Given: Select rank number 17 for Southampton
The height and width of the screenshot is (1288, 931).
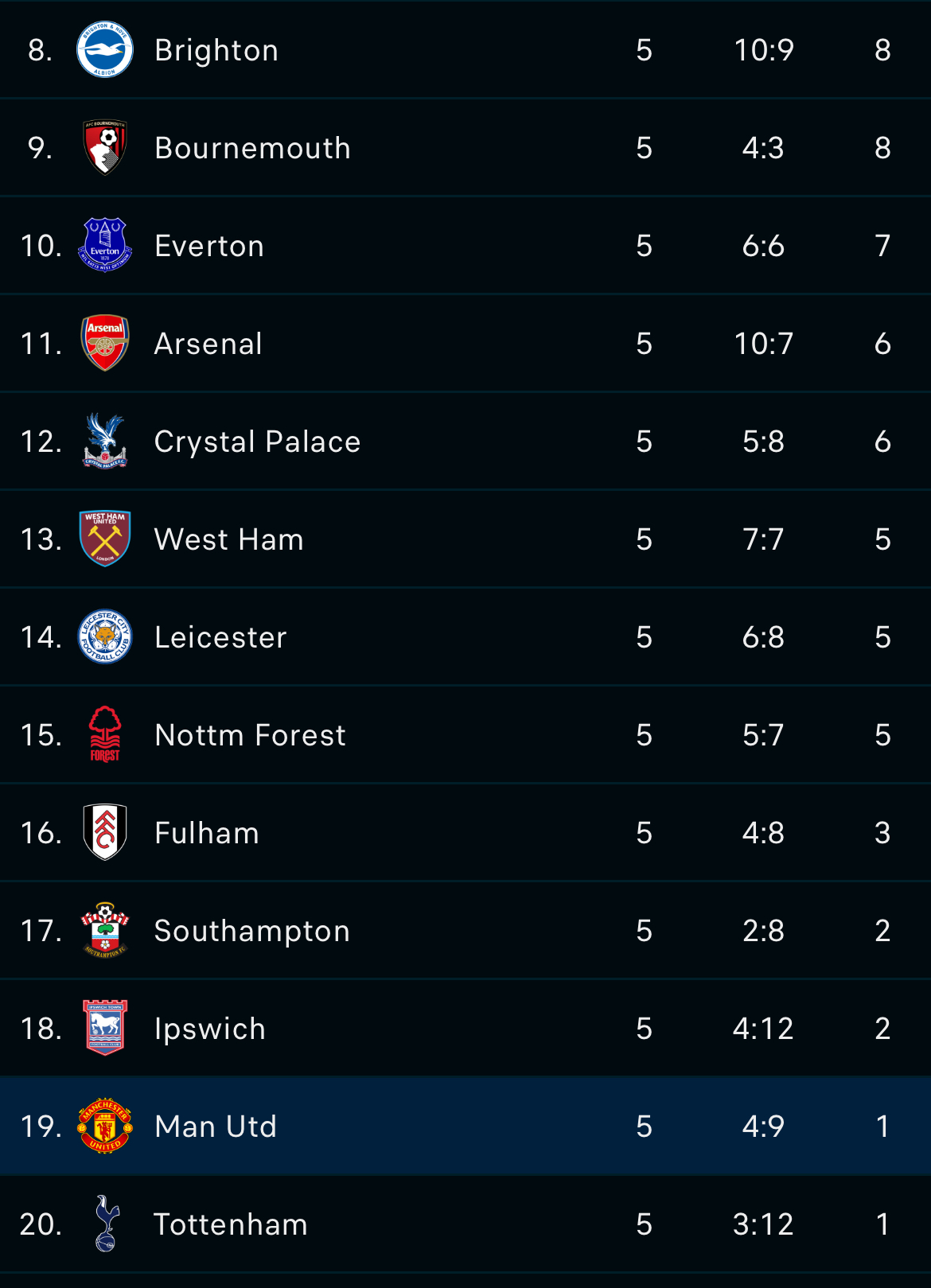Looking at the screenshot, I should [41, 931].
